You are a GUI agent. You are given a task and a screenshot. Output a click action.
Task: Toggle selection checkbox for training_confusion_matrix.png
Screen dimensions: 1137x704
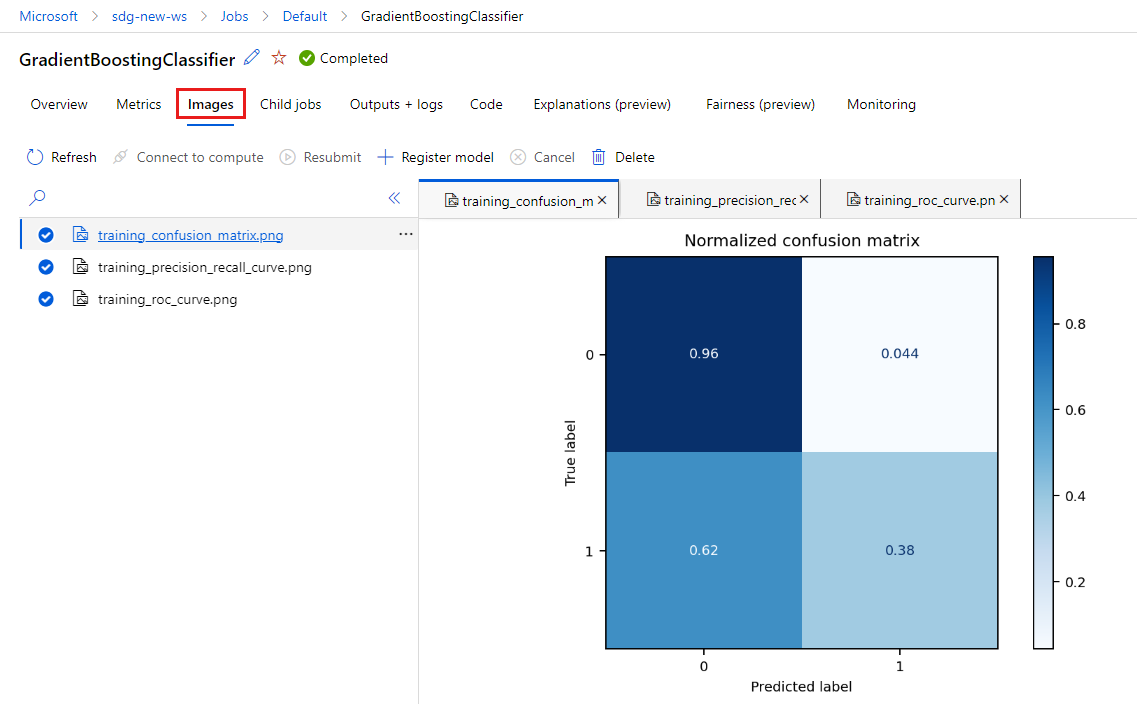pyautogui.click(x=45, y=234)
